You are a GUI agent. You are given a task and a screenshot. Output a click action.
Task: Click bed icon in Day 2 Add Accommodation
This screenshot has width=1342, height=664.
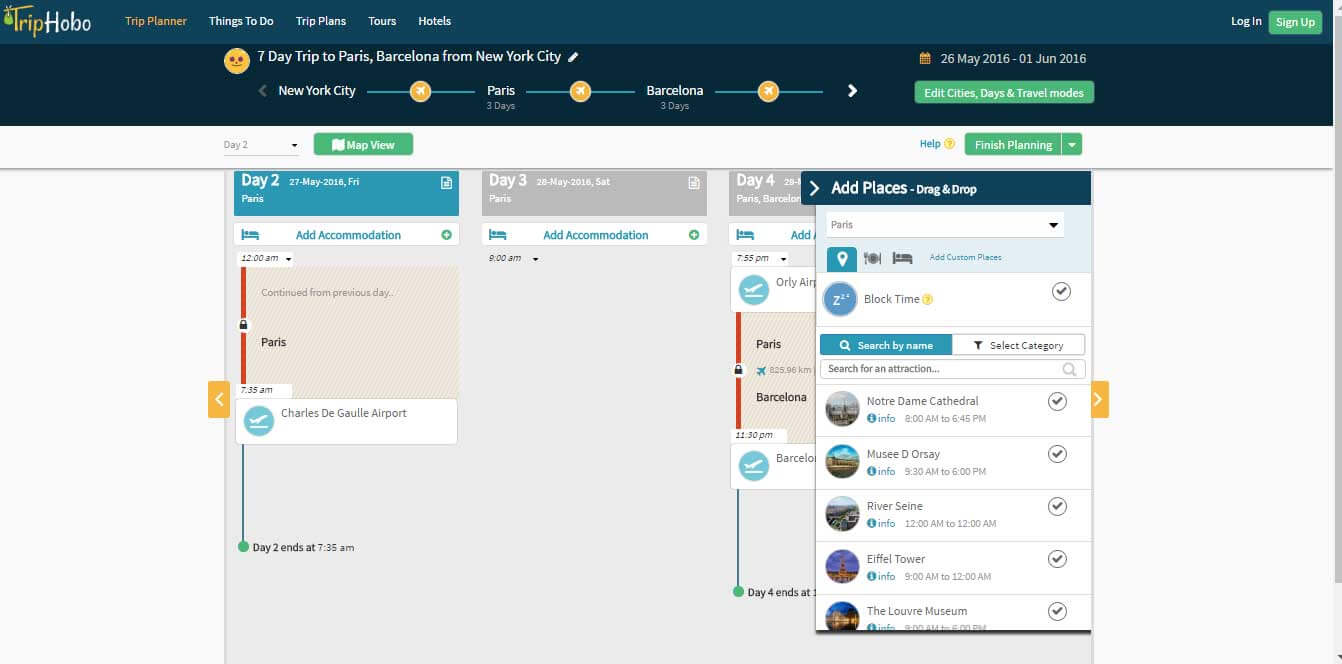coord(250,235)
